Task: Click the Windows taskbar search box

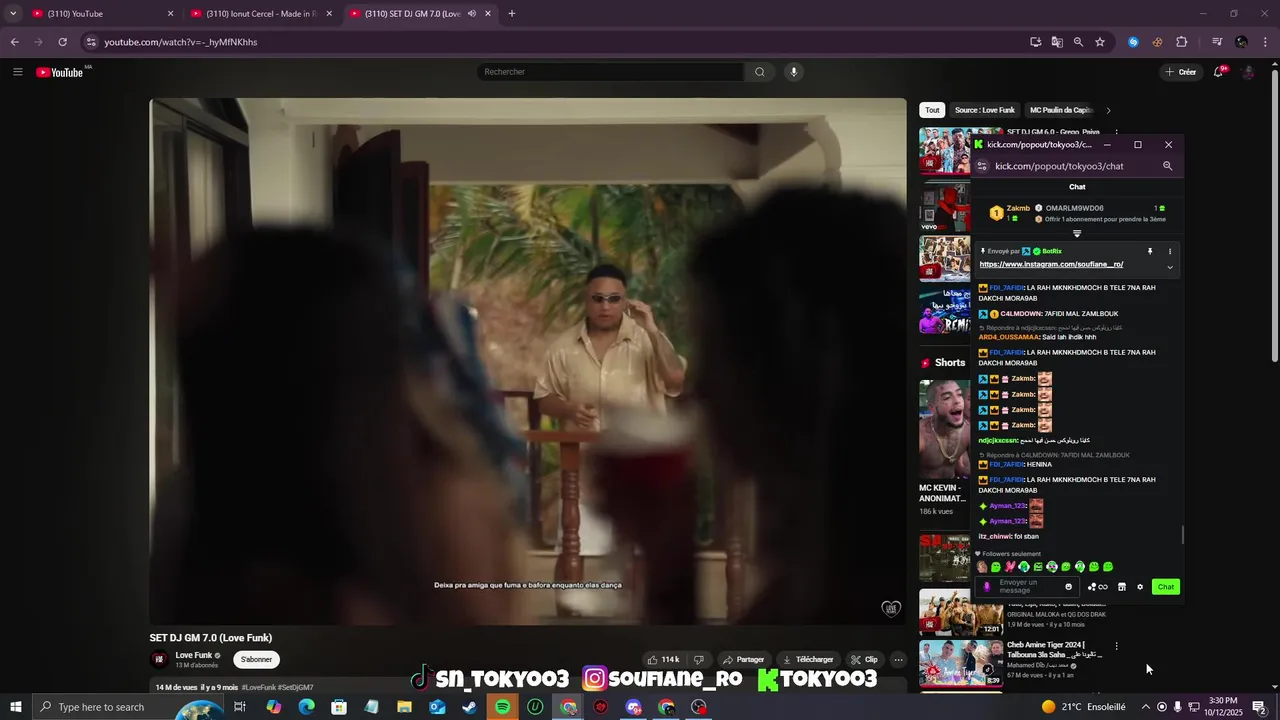Action: [x=128, y=707]
